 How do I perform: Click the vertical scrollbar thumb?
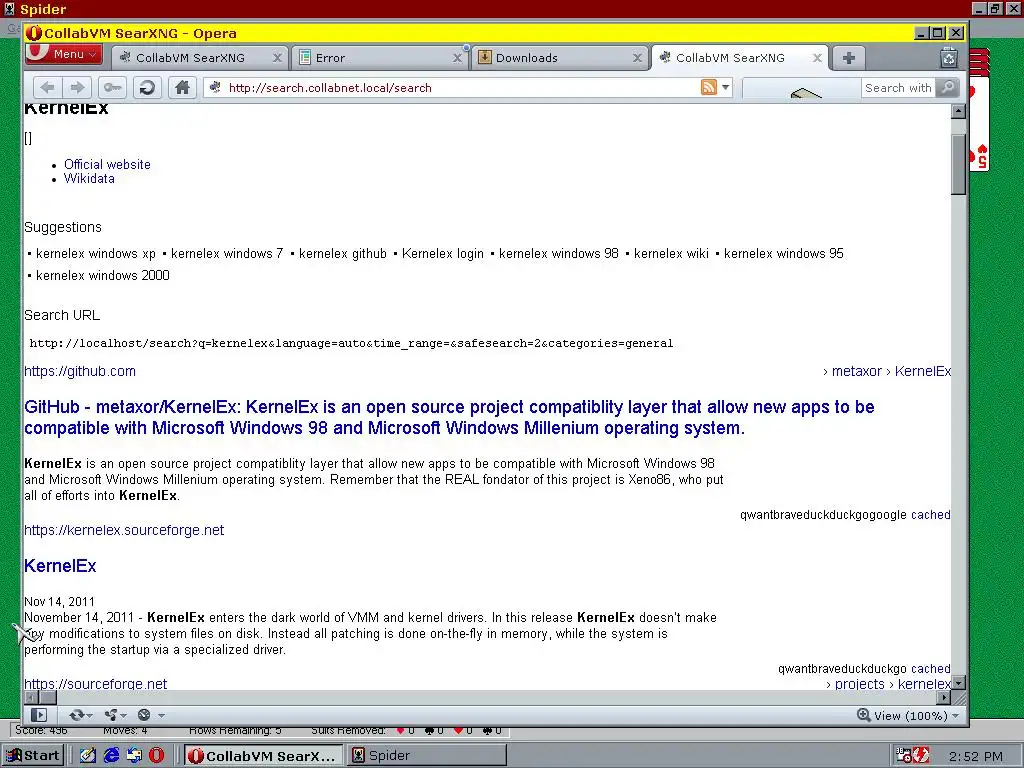pos(958,165)
